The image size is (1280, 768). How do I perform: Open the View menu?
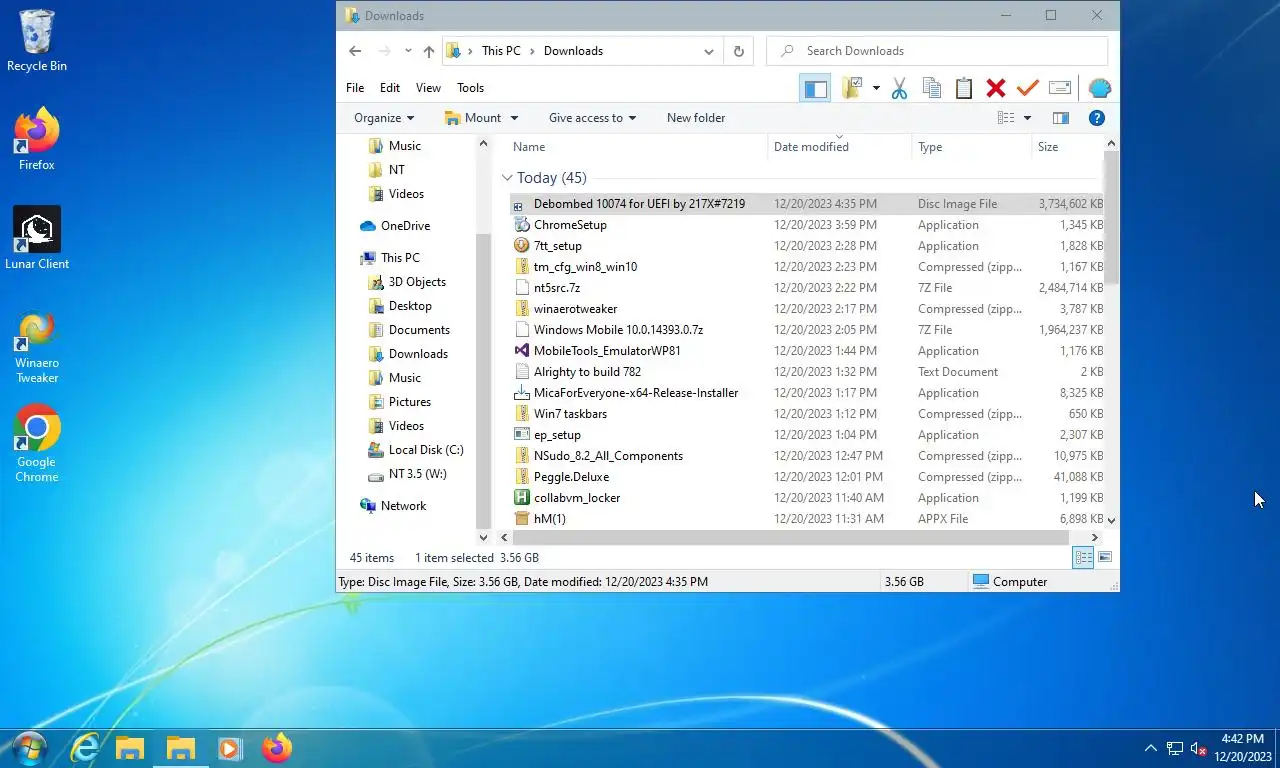428,88
